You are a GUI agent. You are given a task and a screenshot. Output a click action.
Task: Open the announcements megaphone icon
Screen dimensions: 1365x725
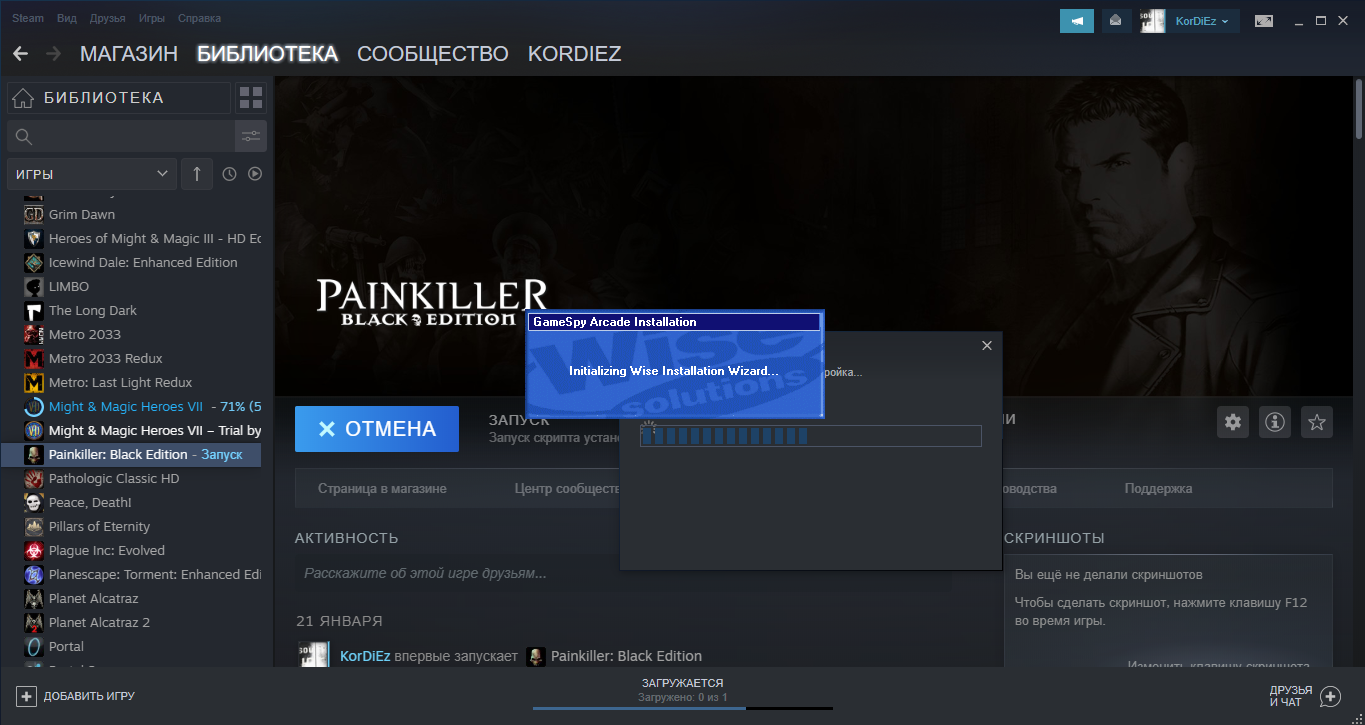pyautogui.click(x=1077, y=20)
